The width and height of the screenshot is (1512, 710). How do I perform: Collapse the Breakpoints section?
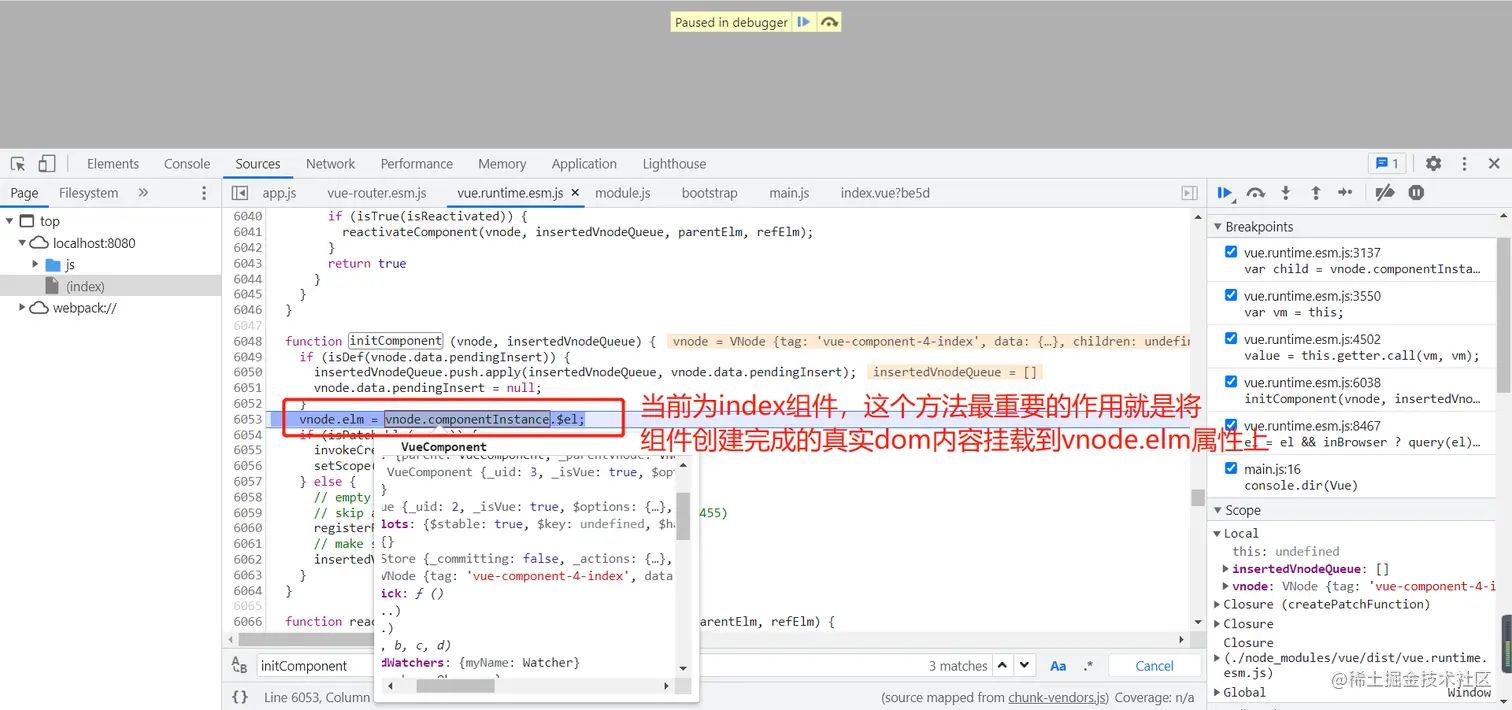coord(1218,227)
